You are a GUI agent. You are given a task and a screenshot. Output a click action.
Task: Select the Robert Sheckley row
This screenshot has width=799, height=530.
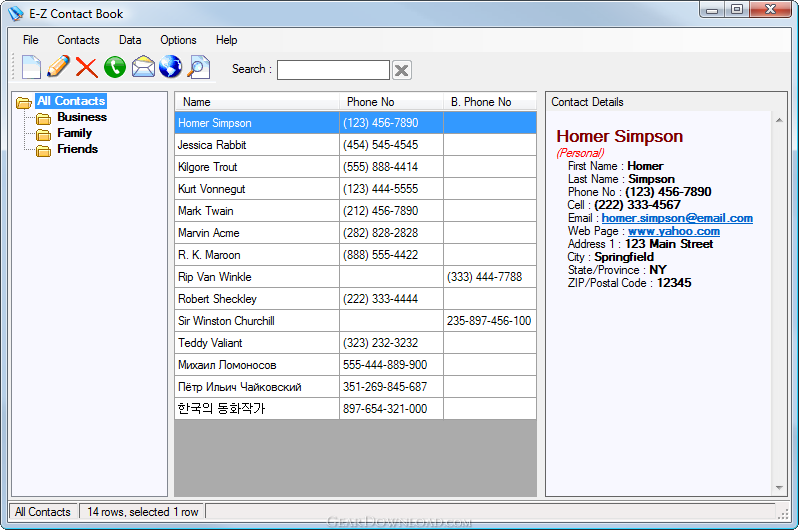pos(355,299)
